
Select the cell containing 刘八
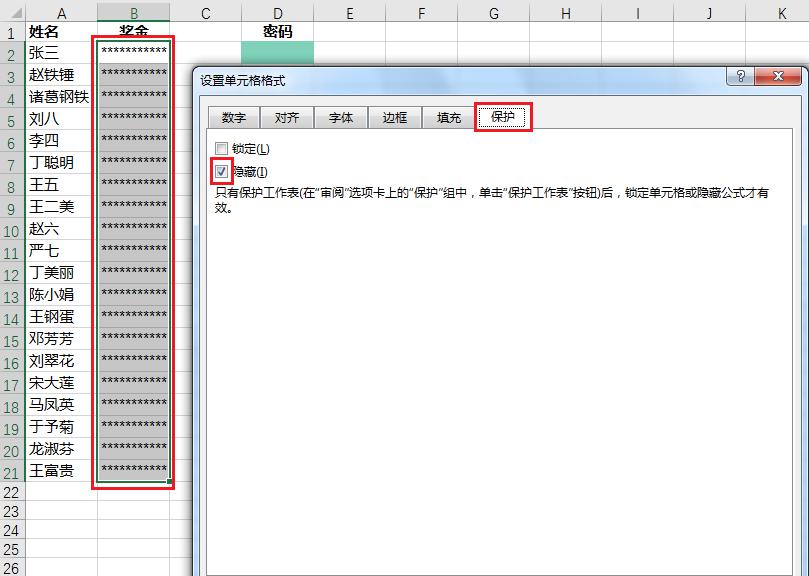point(61,119)
